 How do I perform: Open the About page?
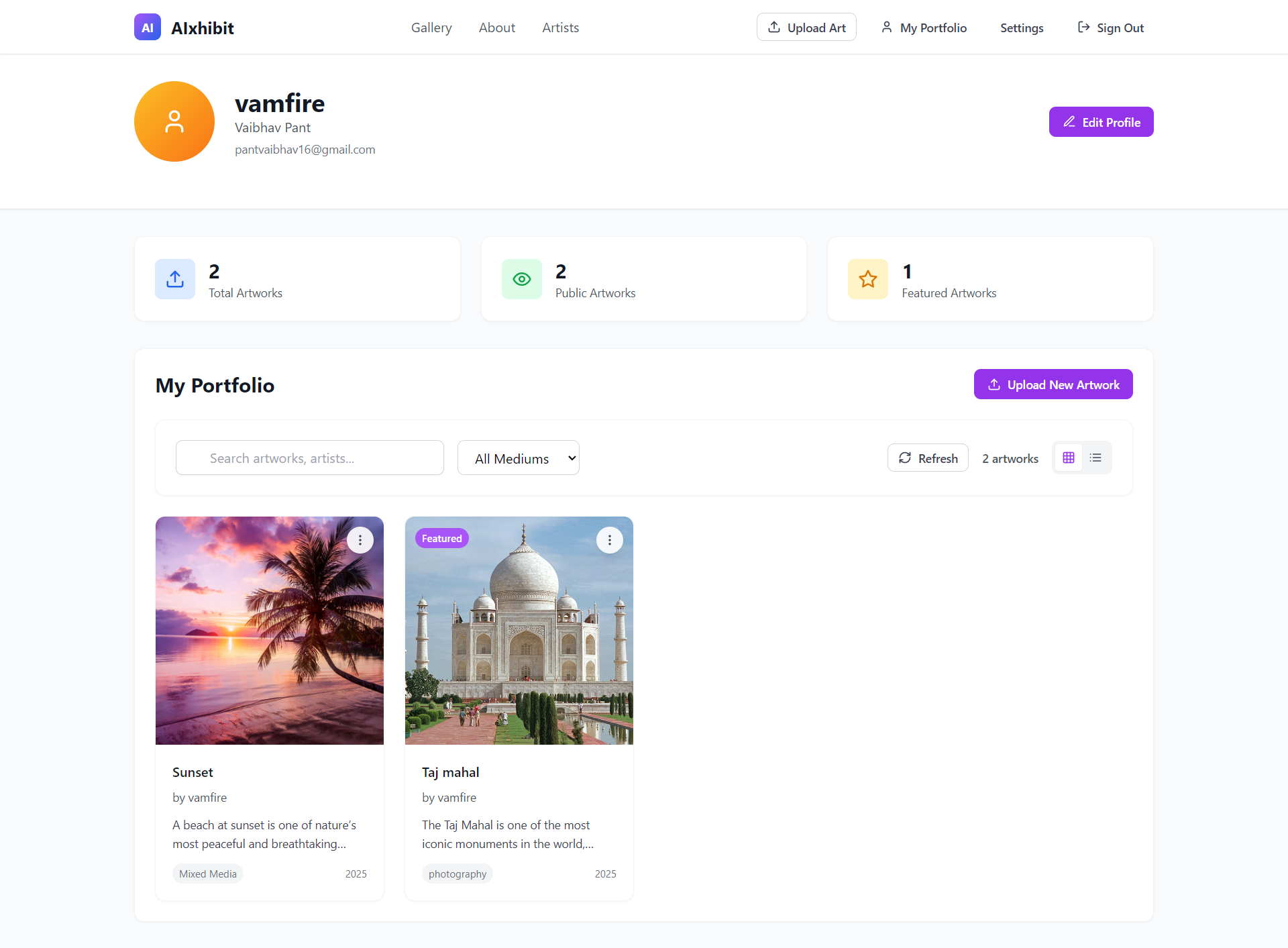(x=497, y=28)
